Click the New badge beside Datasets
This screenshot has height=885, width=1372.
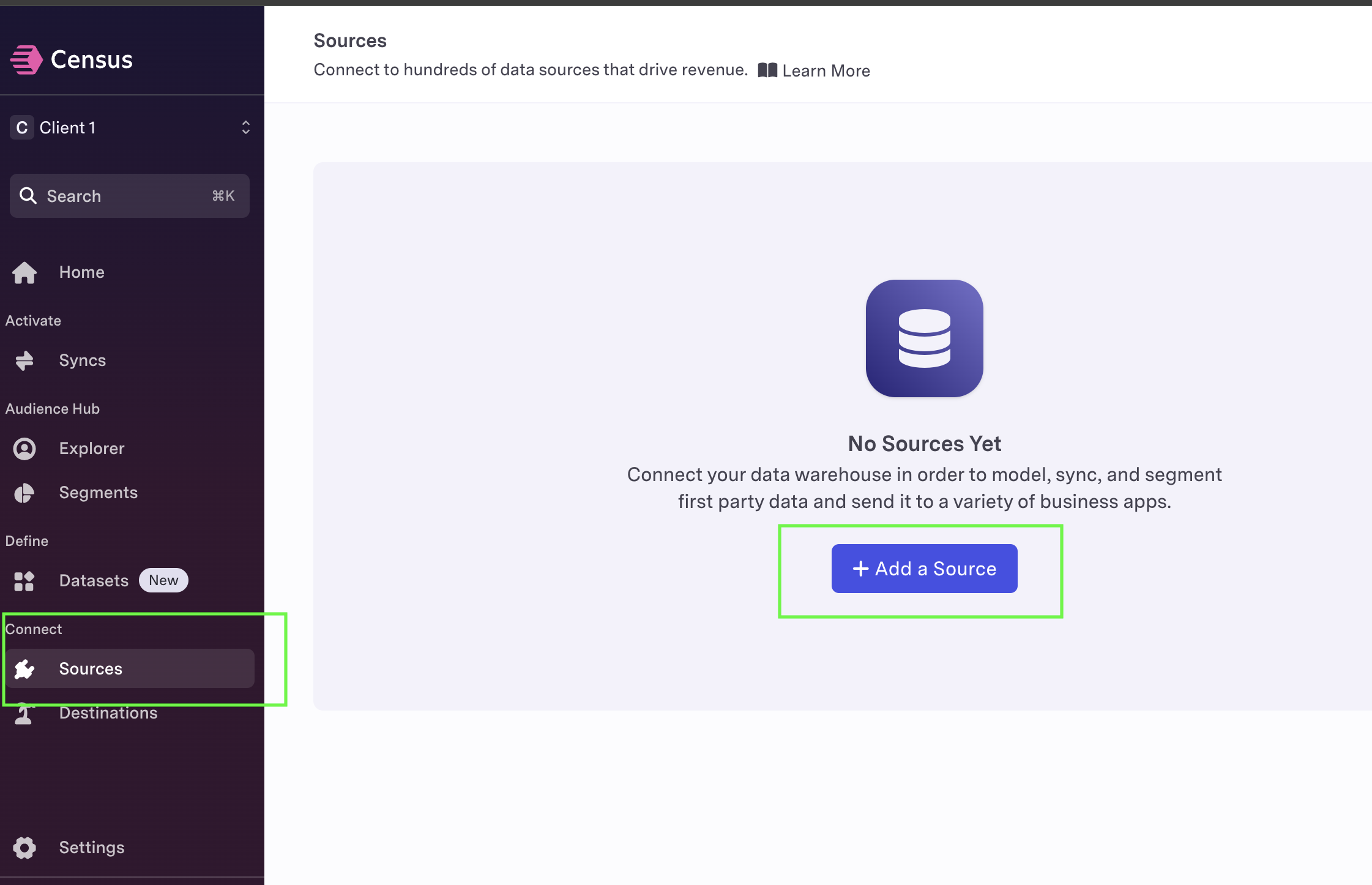pyautogui.click(x=163, y=580)
